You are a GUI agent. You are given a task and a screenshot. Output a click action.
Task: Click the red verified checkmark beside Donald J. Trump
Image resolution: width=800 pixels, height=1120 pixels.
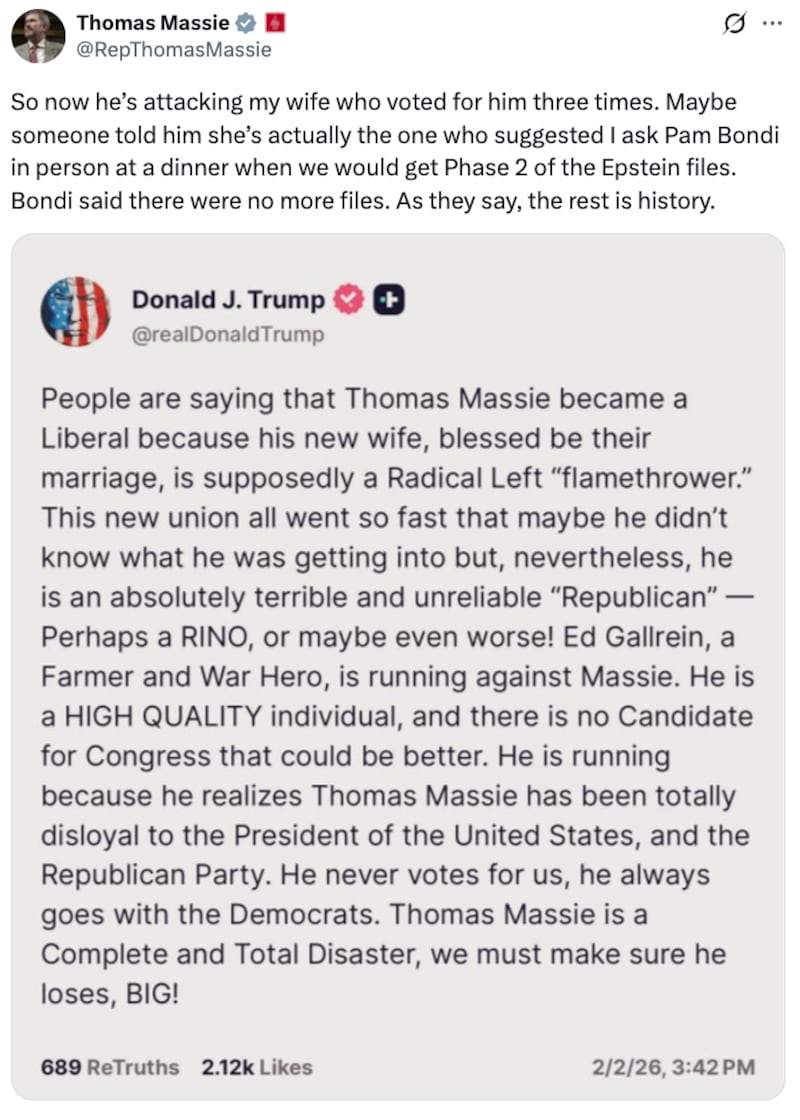pos(350,298)
